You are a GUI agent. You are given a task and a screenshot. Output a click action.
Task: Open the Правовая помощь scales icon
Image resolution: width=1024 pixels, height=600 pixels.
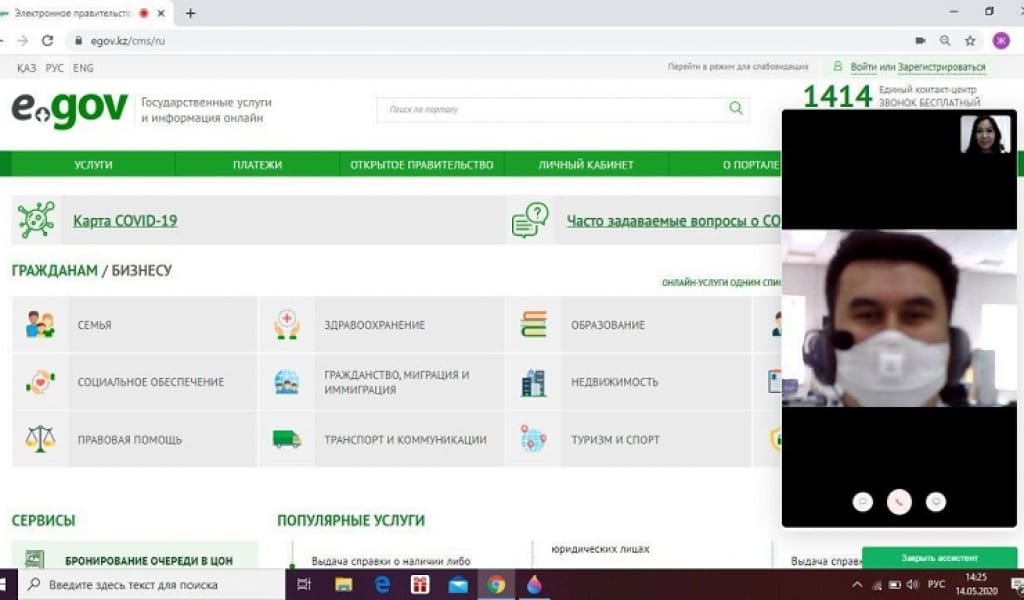point(40,439)
